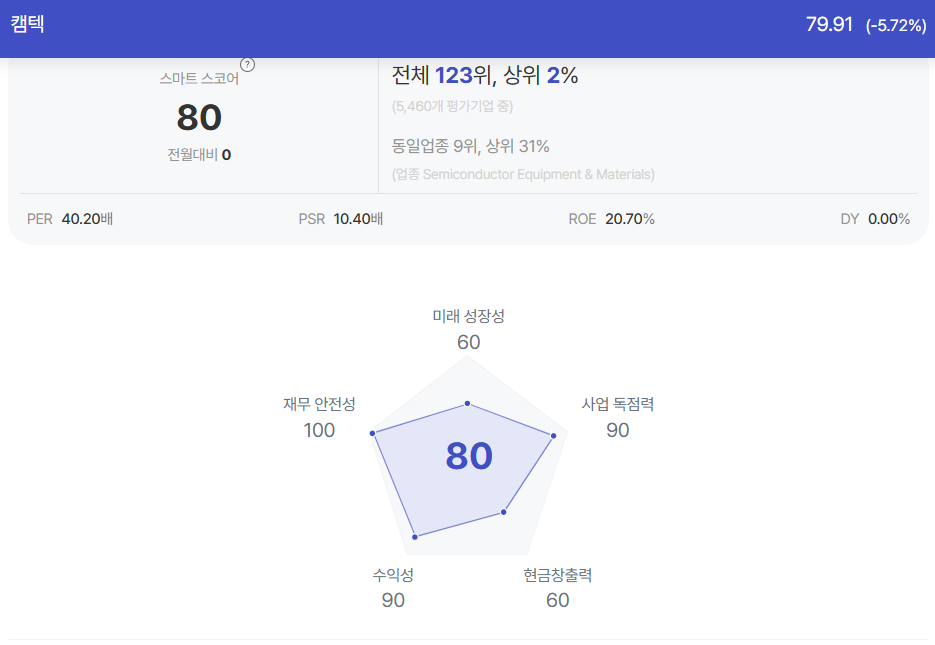Select the ROE 20.70% metric
This screenshot has height=645, width=935.
coord(611,219)
